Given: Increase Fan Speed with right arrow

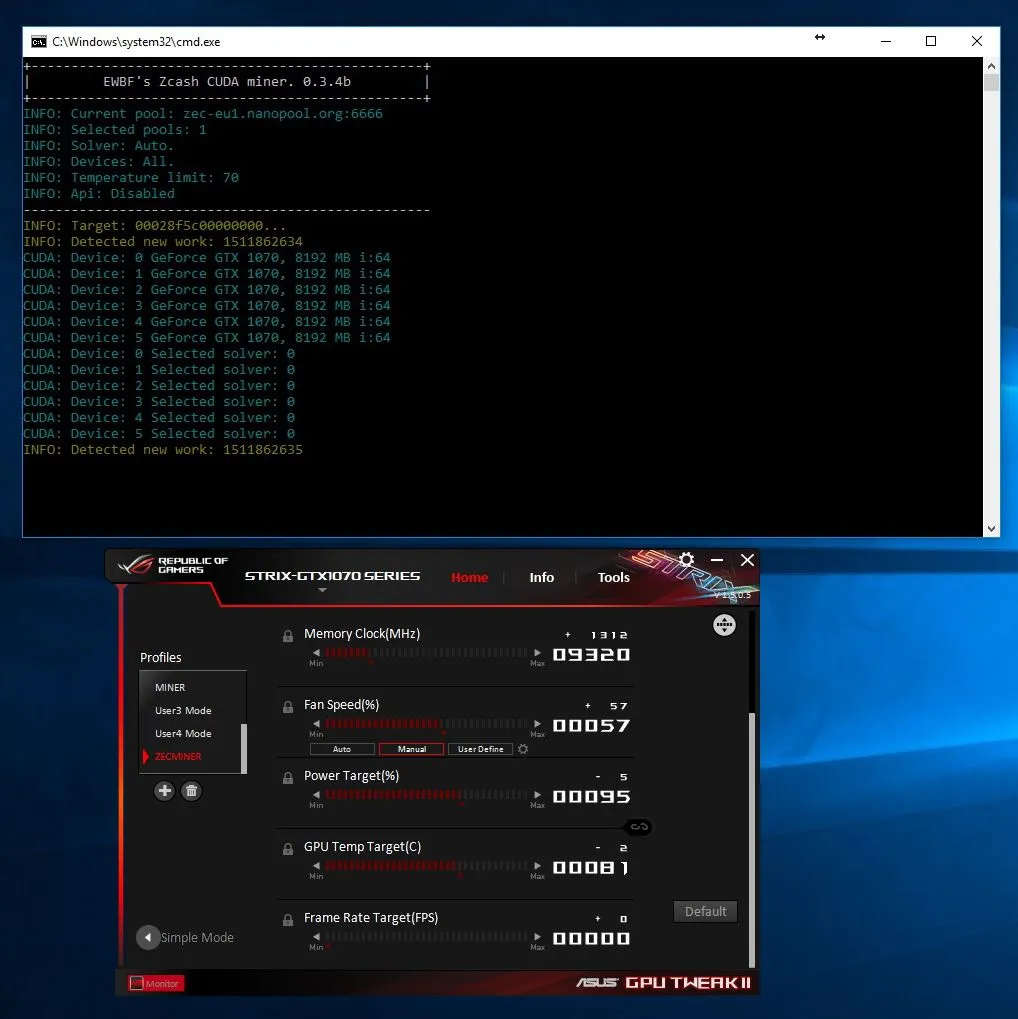Looking at the screenshot, I should (537, 723).
